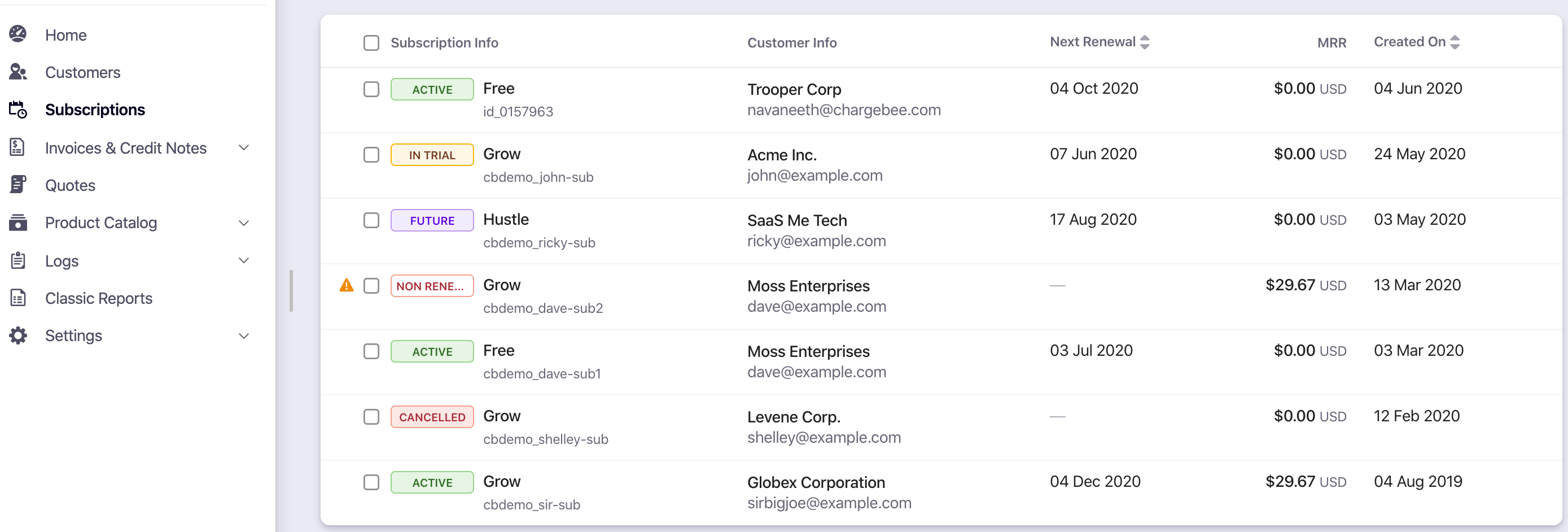Open the Quotes menu item
Viewport: 1568px width, 532px height.
pos(70,185)
